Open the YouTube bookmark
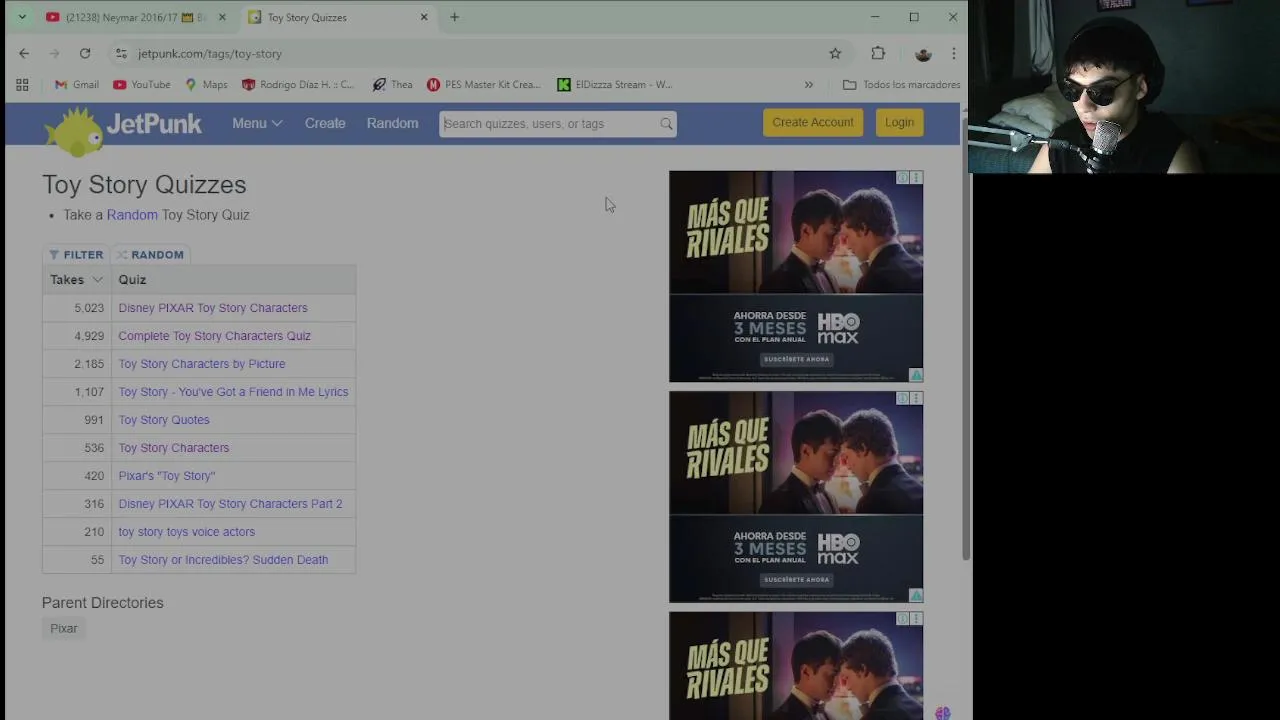This screenshot has height=720, width=1280. pos(141,85)
